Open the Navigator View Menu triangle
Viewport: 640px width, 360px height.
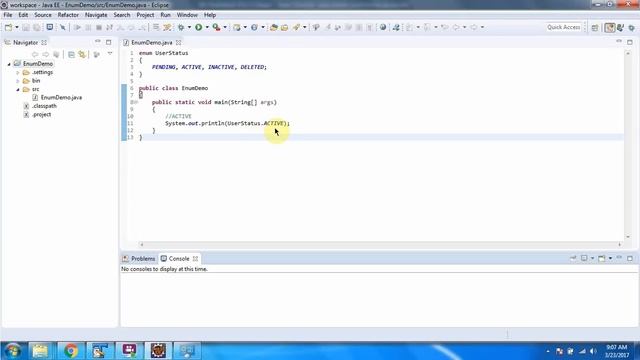pyautogui.click(x=110, y=54)
